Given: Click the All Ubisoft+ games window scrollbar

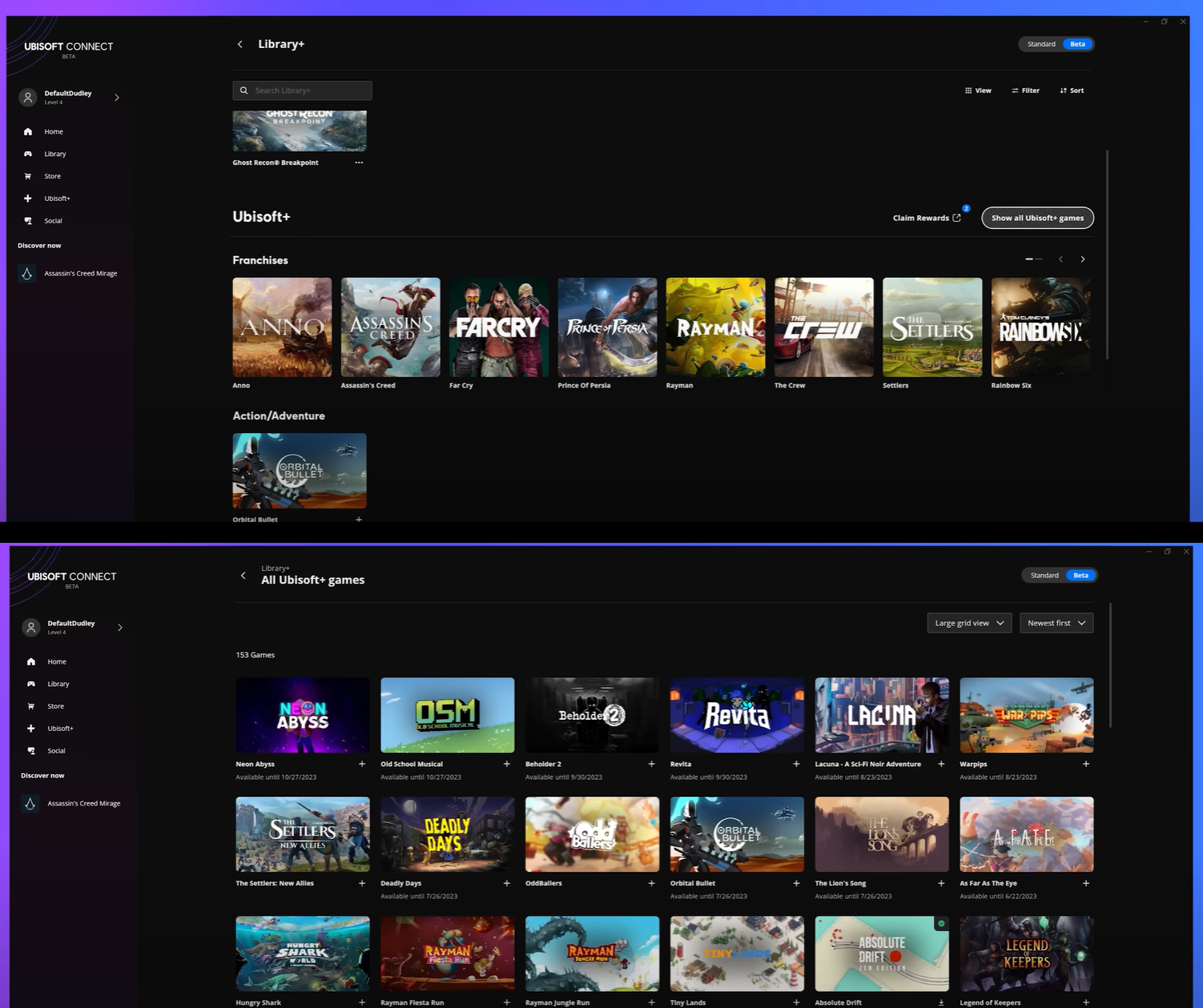Looking at the screenshot, I should 1111,666.
